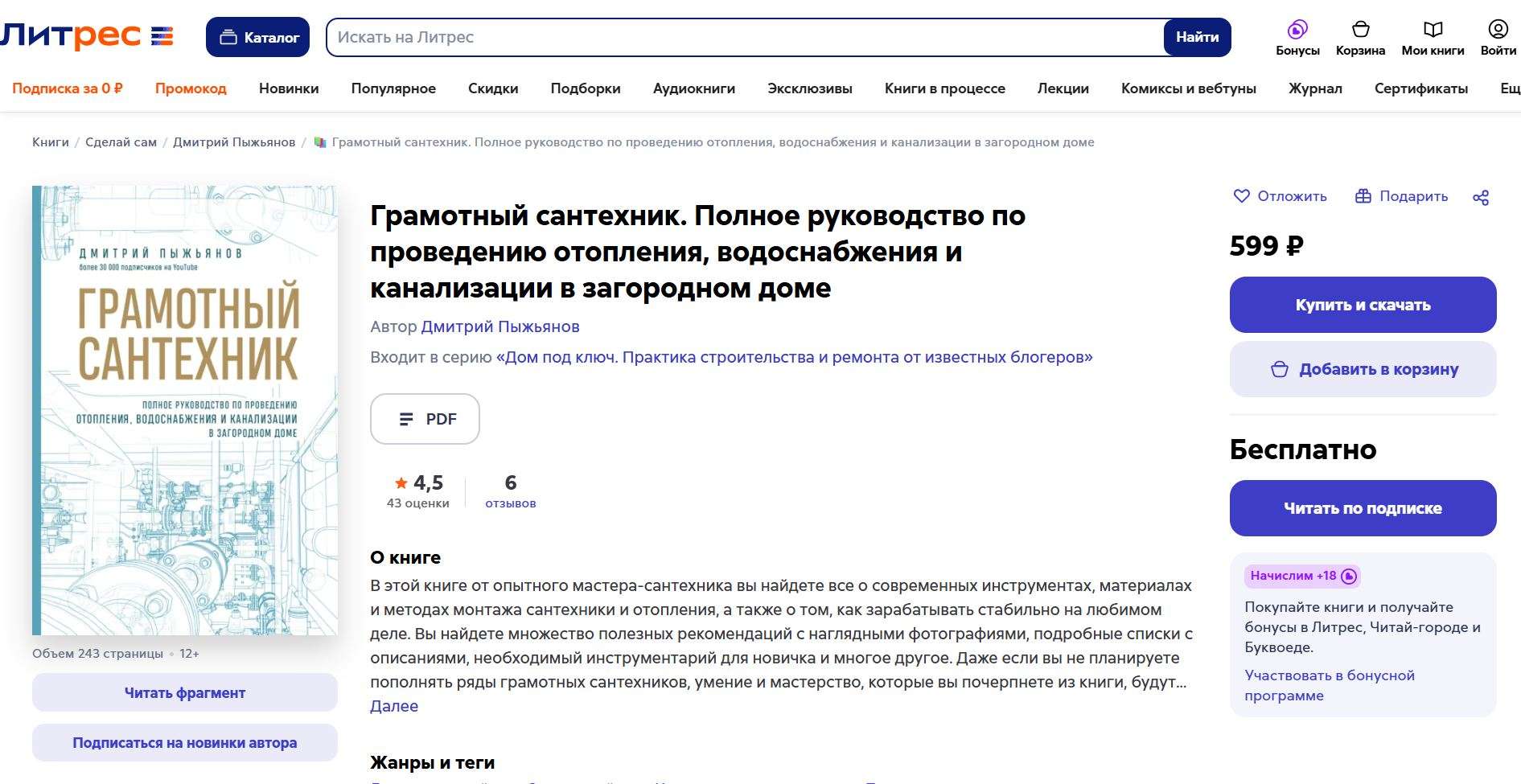Image resolution: width=1521 pixels, height=784 pixels.
Task: Click the Купить и скачать button
Action: tap(1363, 305)
